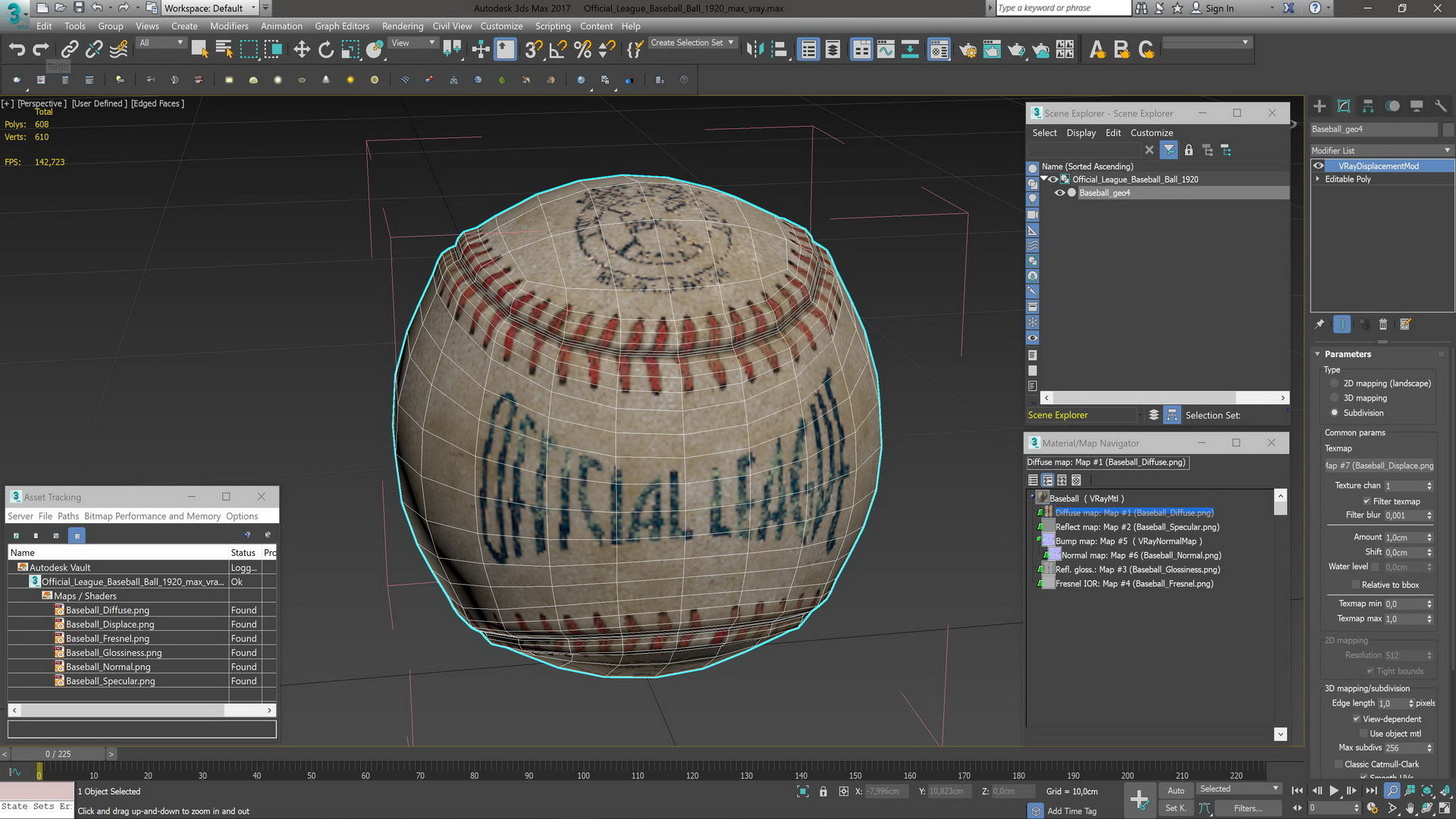Activate the Select and Rotate tool
The width and height of the screenshot is (1456, 819).
pos(326,49)
